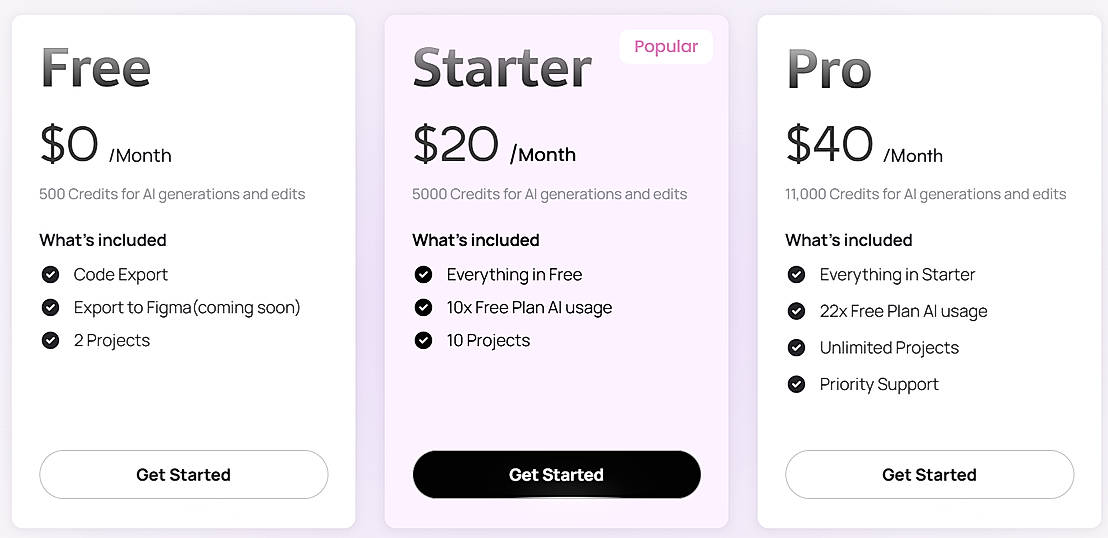This screenshot has width=1108, height=538.
Task: Select the Starter plan heading
Action: click(502, 68)
